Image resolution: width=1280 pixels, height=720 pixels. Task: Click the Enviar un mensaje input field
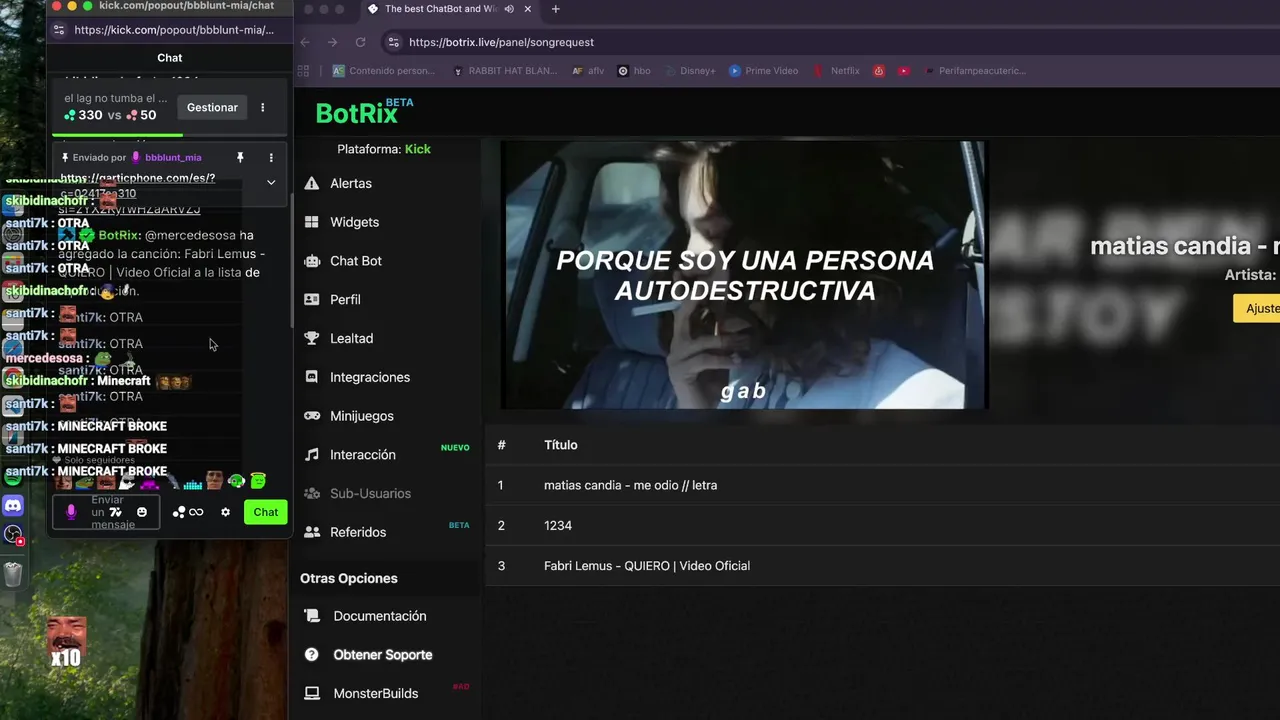coord(106,512)
